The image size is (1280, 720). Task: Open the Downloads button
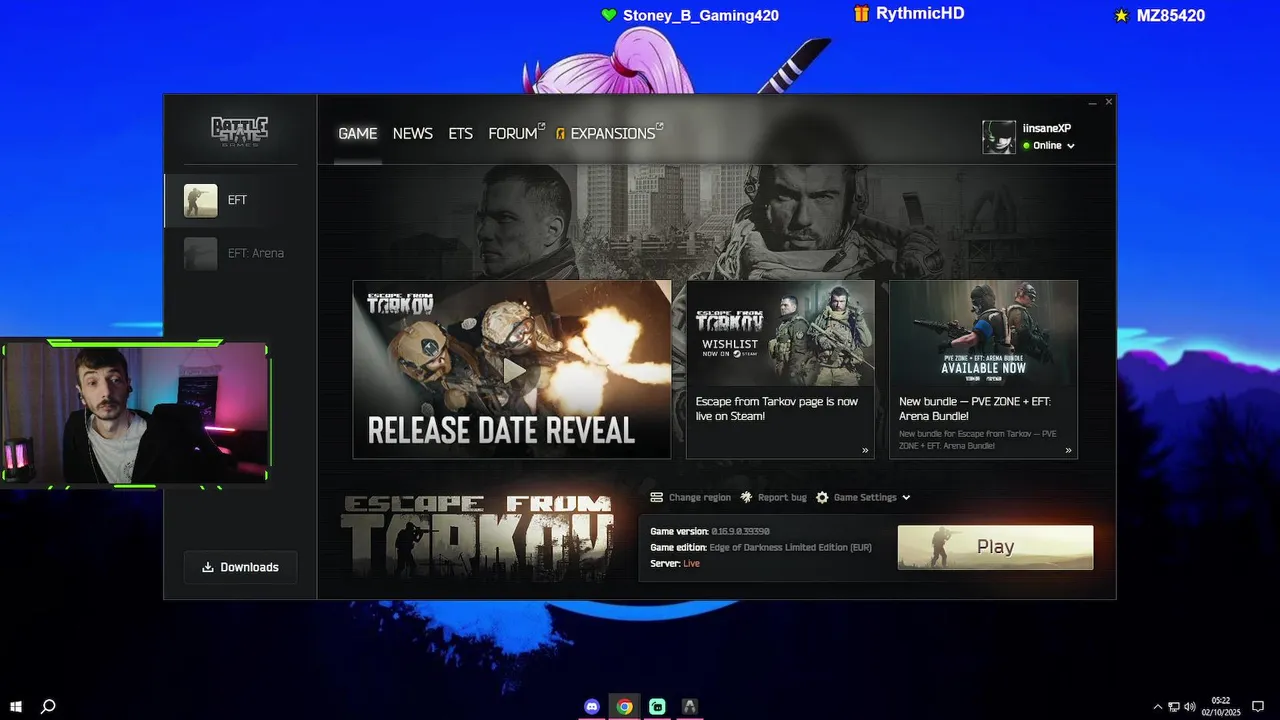(x=240, y=567)
